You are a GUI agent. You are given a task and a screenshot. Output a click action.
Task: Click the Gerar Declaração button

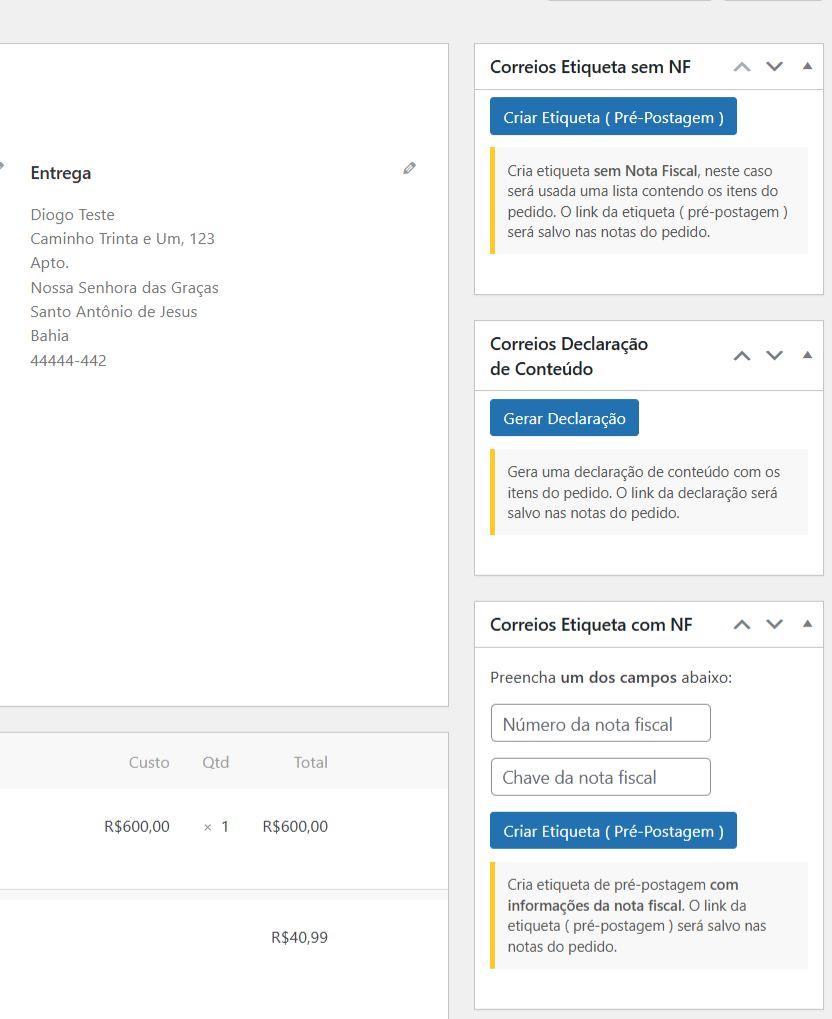[564, 418]
